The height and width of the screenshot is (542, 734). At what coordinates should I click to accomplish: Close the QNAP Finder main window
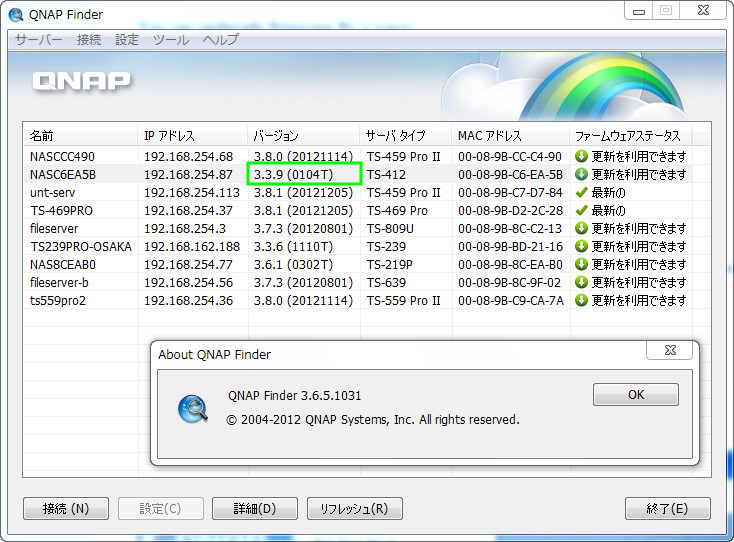(703, 10)
